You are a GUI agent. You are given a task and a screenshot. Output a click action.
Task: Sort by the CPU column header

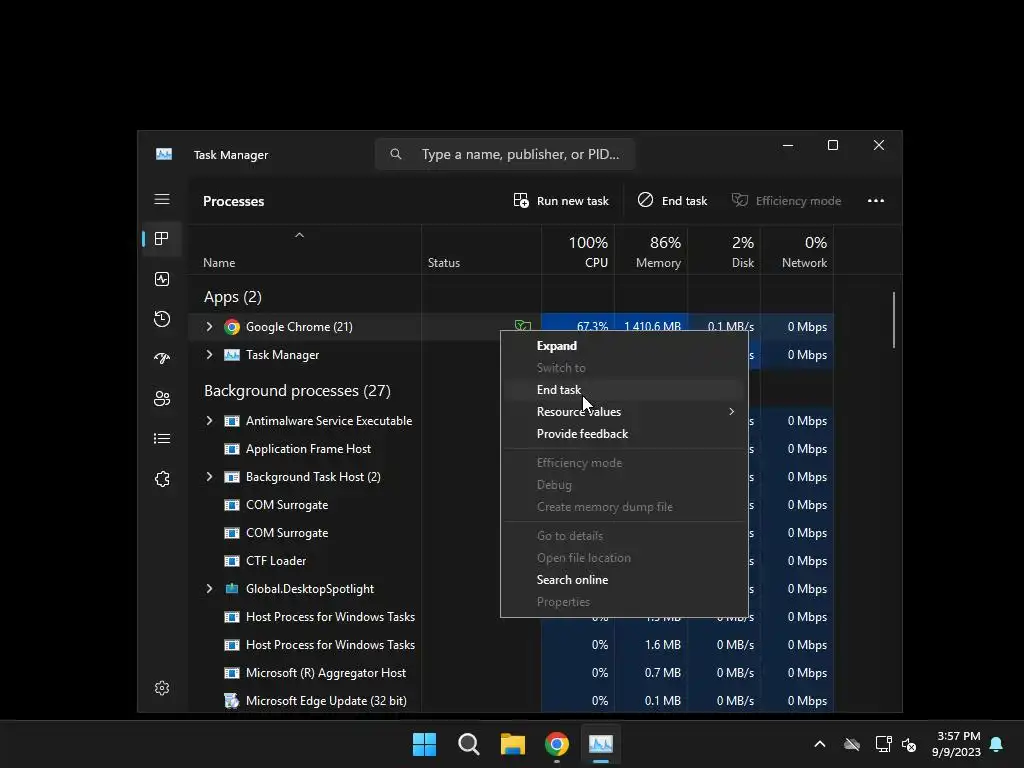(x=578, y=251)
